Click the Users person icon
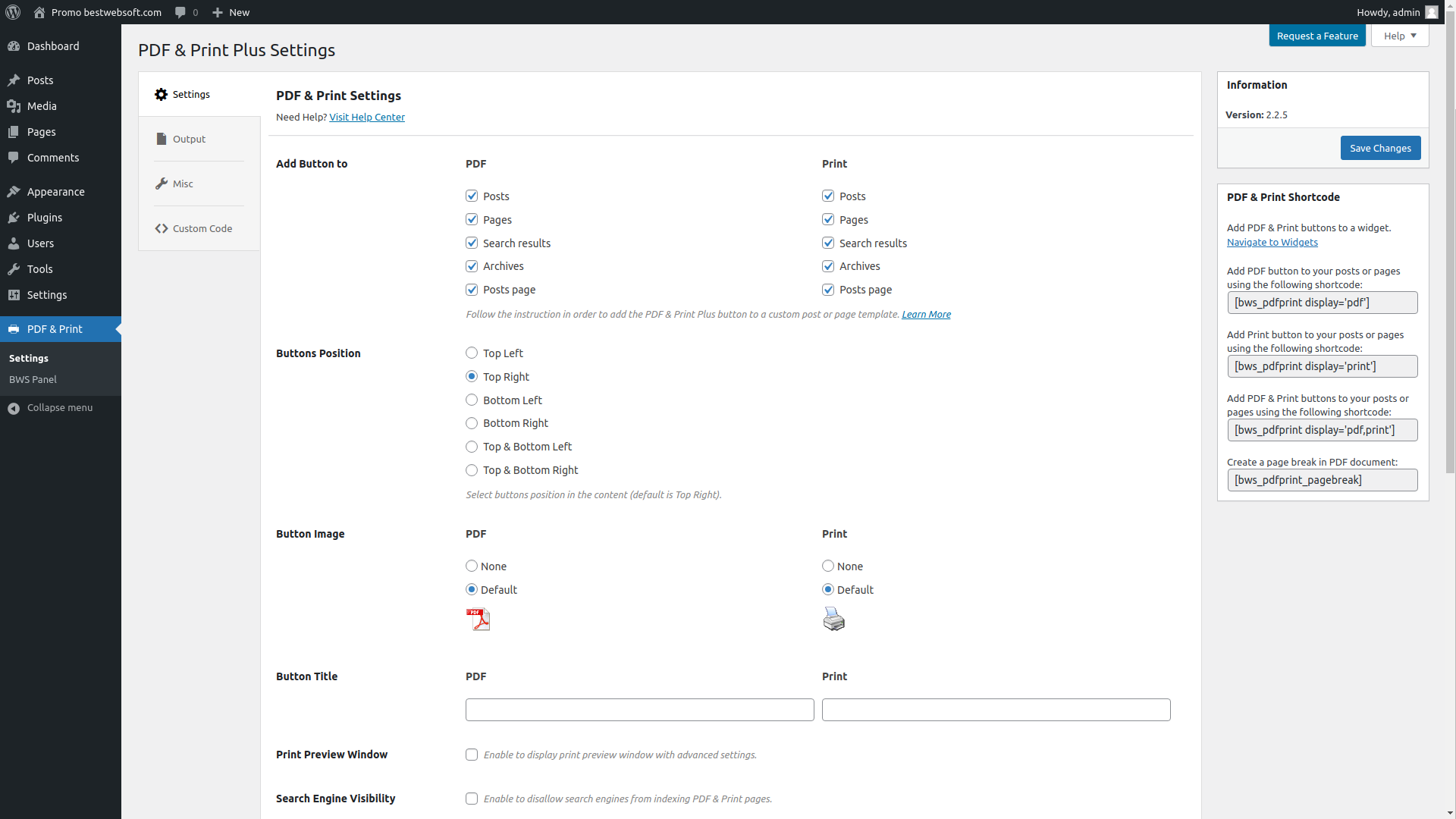 click(14, 243)
